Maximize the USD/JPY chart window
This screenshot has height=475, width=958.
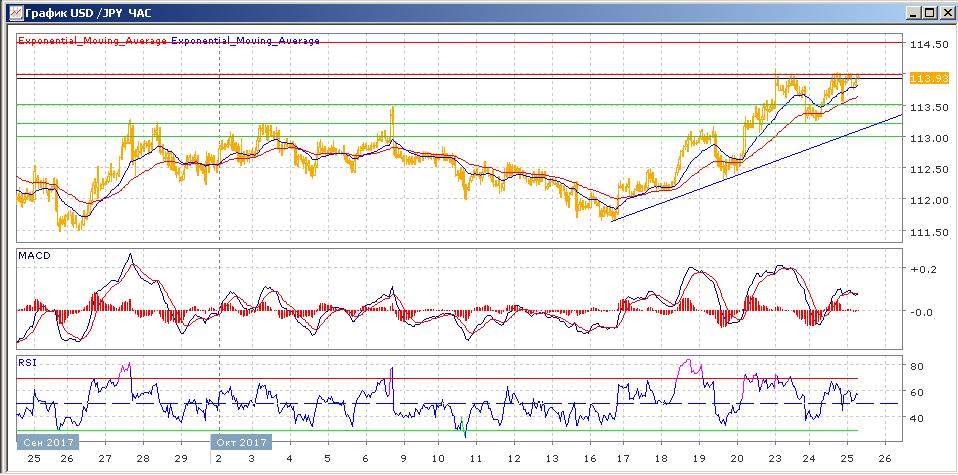point(929,12)
